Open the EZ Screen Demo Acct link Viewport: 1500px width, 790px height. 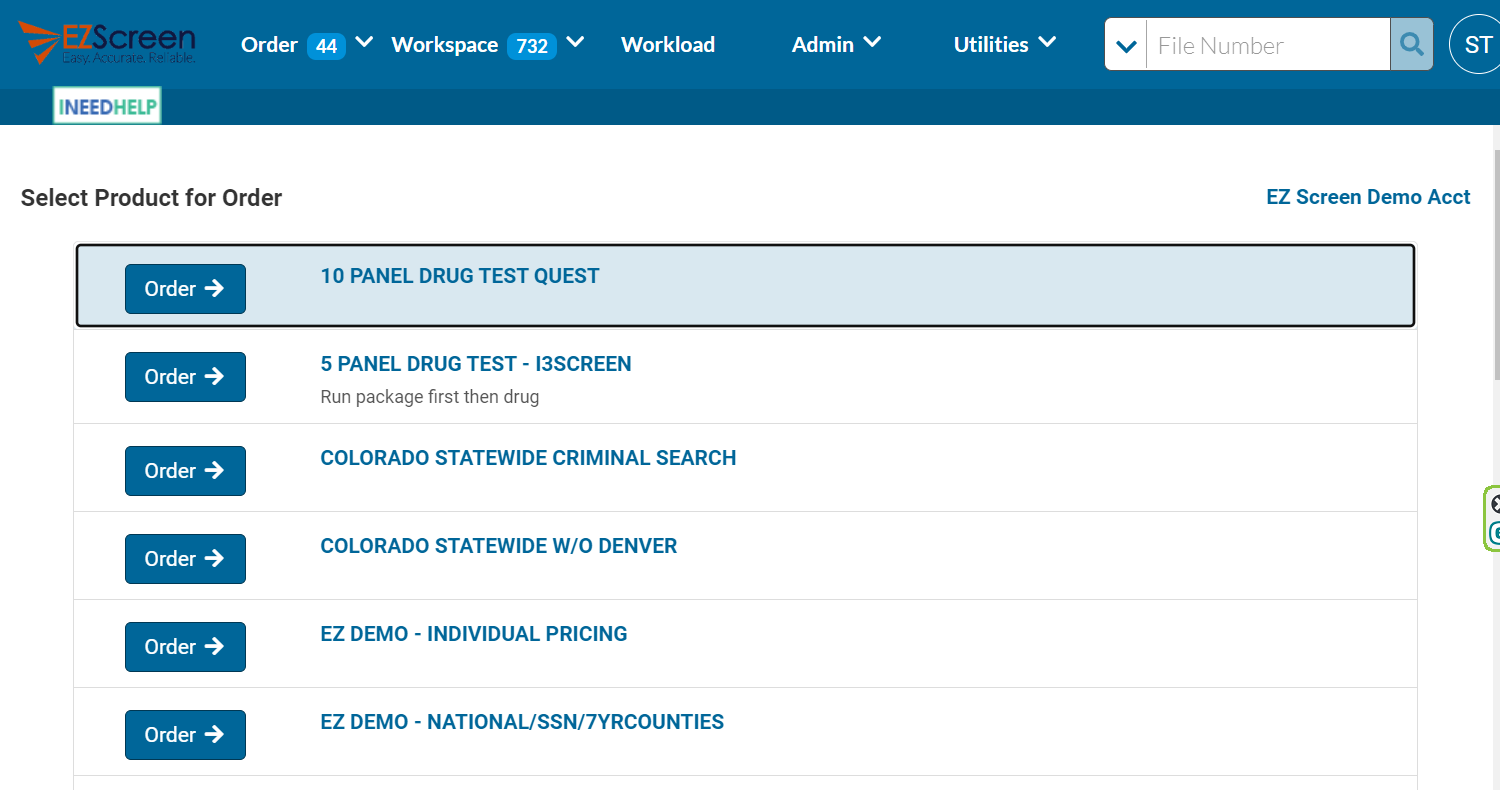click(x=1368, y=197)
